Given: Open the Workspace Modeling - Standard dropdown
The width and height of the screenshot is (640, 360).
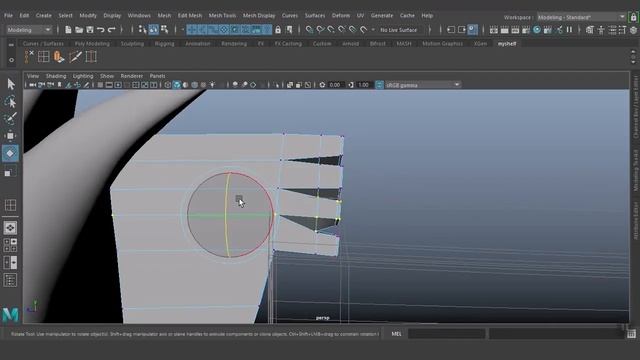Looking at the screenshot, I should click(x=581, y=17).
